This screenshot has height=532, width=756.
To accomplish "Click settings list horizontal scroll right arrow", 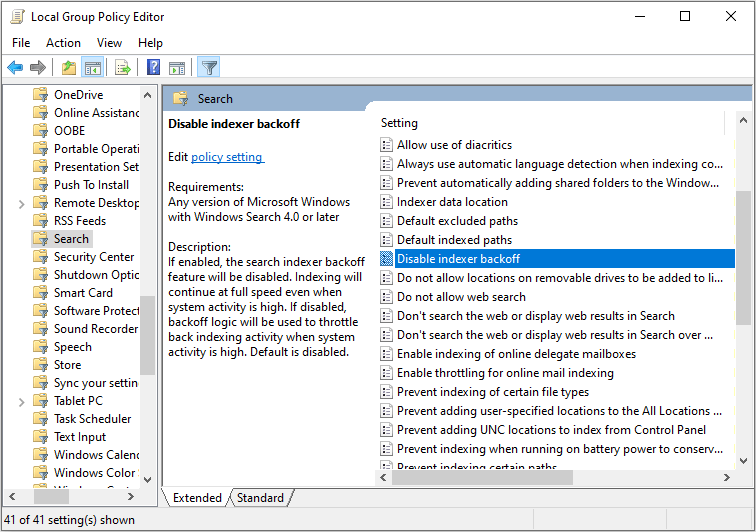I will [727, 477].
